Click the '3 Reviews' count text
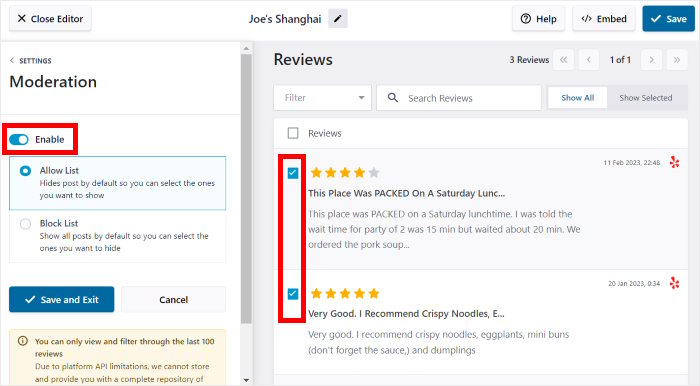 (x=529, y=60)
